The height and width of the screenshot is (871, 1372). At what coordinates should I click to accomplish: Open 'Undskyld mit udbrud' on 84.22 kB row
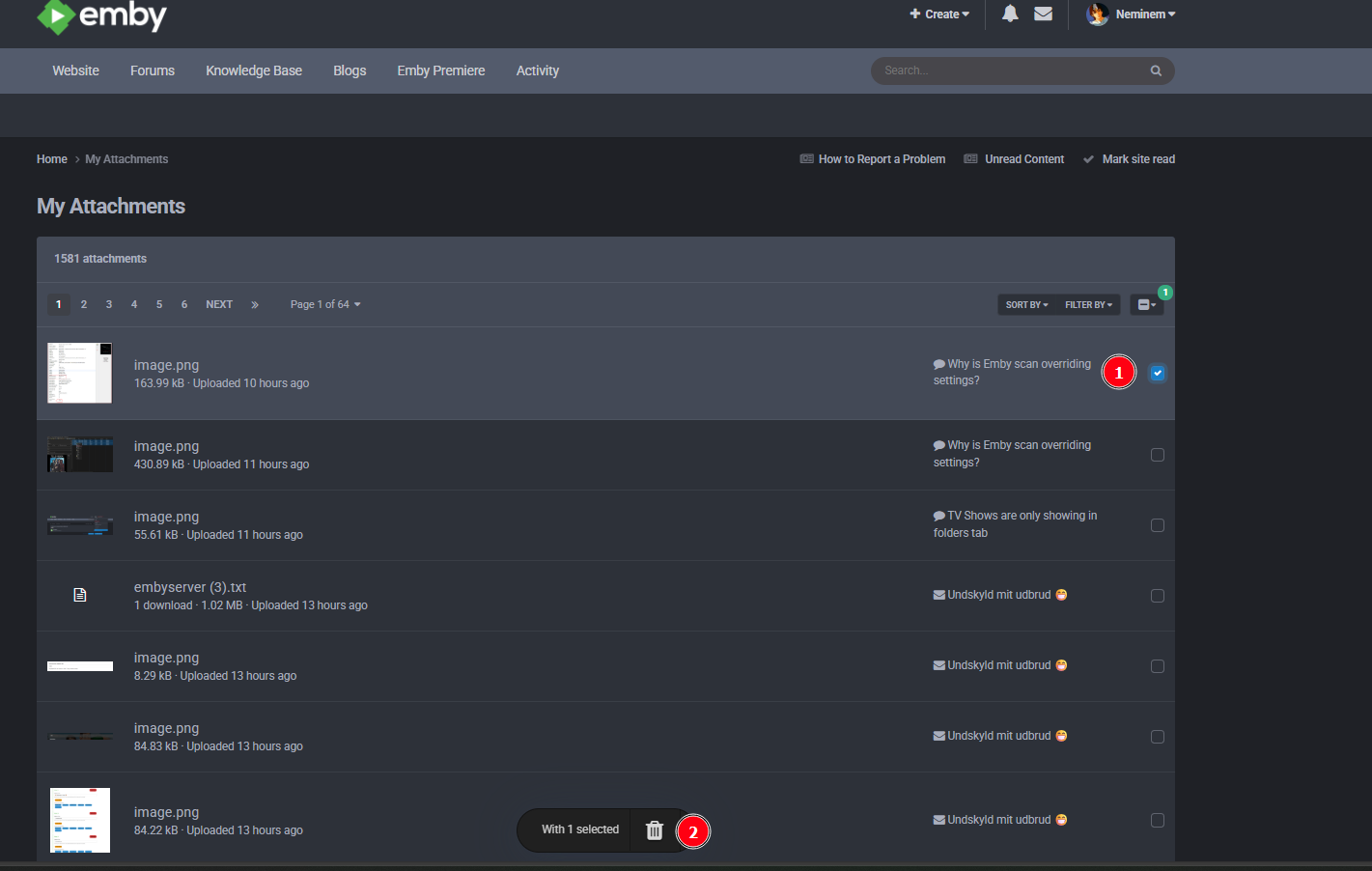[x=999, y=820]
